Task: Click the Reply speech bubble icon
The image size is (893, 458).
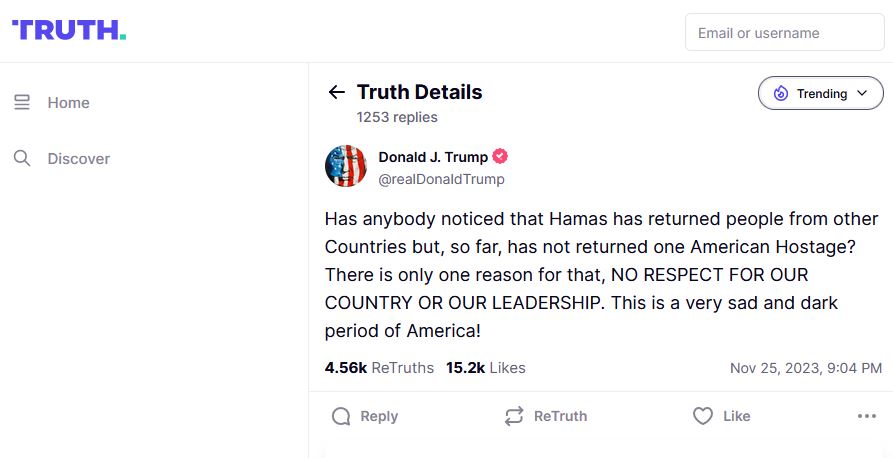Action: [341, 416]
